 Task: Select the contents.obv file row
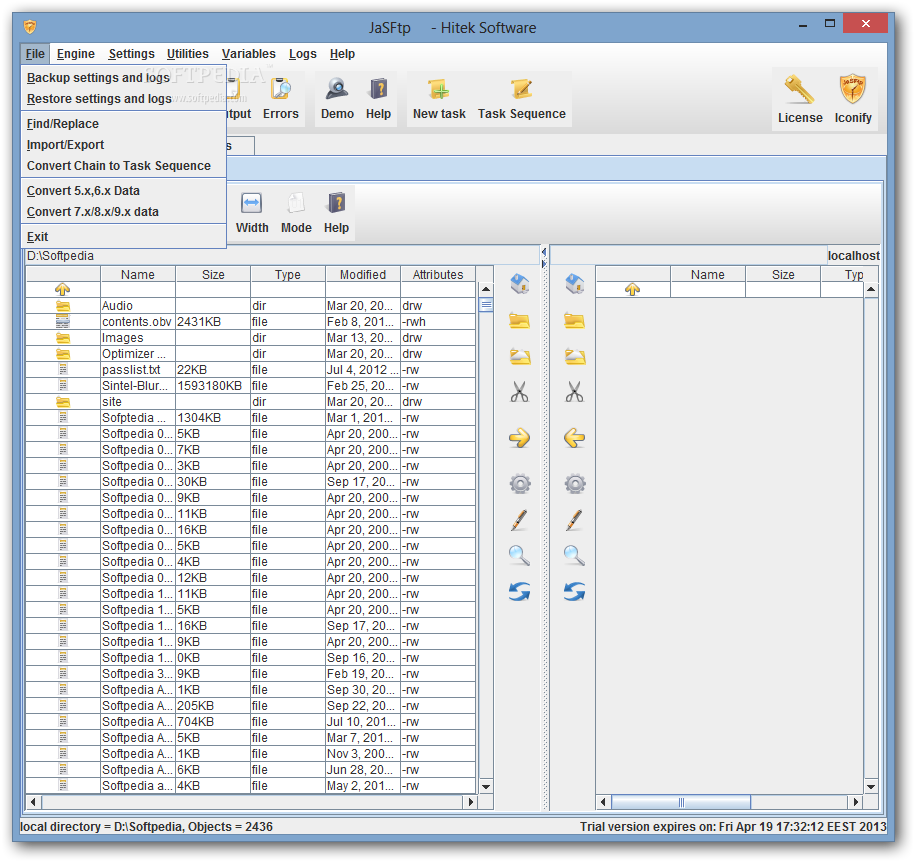click(251, 322)
